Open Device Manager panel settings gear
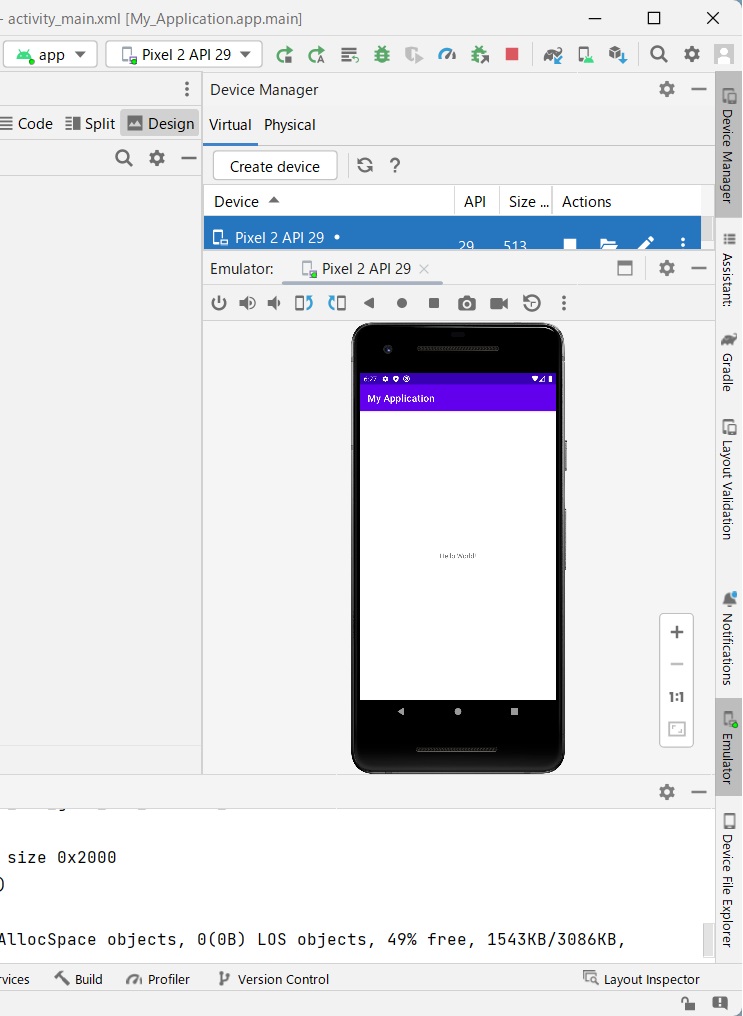The image size is (743, 1016). click(667, 89)
